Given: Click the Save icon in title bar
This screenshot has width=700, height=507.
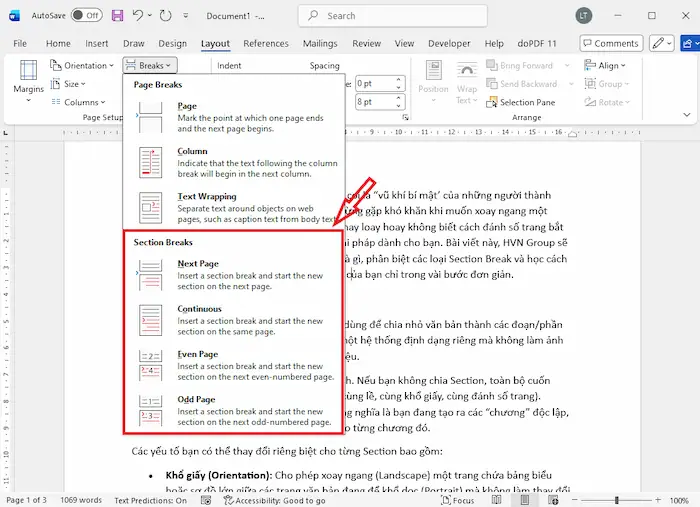Looking at the screenshot, I should pos(118,16).
